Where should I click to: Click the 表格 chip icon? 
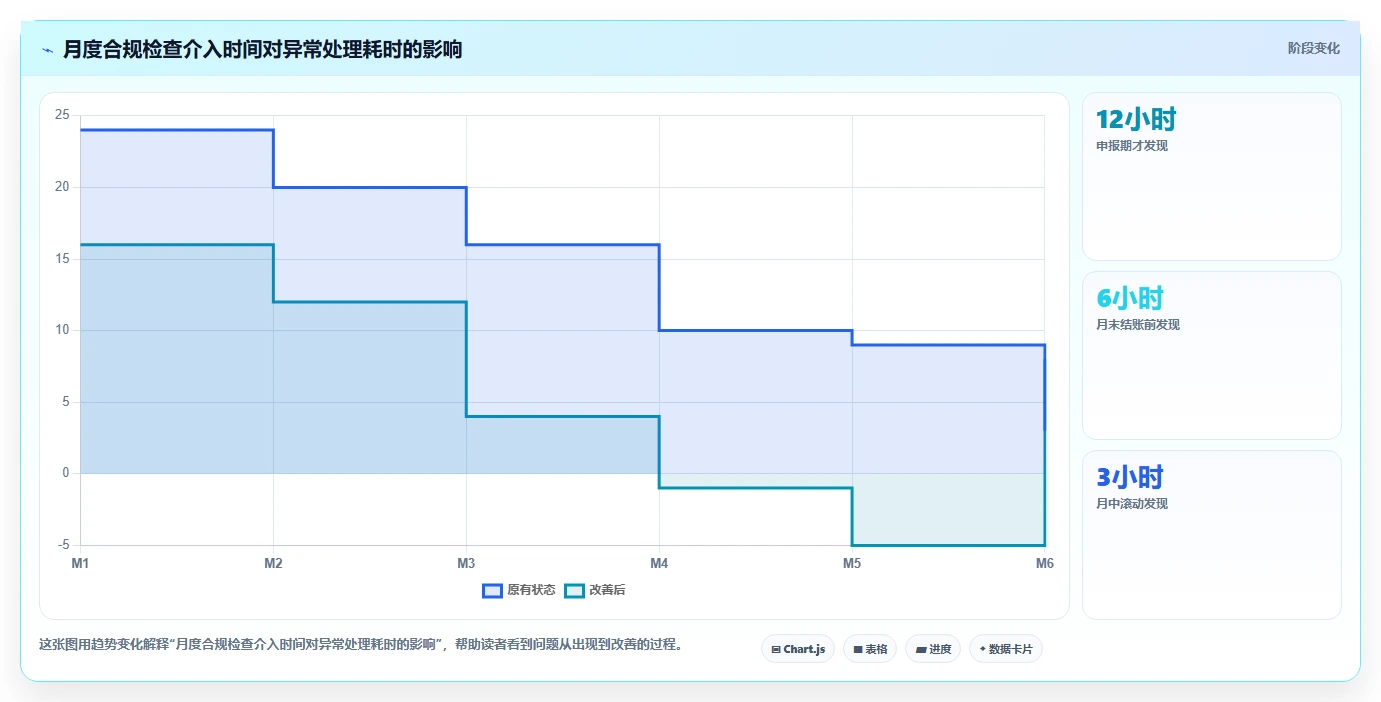pyautogui.click(x=858, y=650)
